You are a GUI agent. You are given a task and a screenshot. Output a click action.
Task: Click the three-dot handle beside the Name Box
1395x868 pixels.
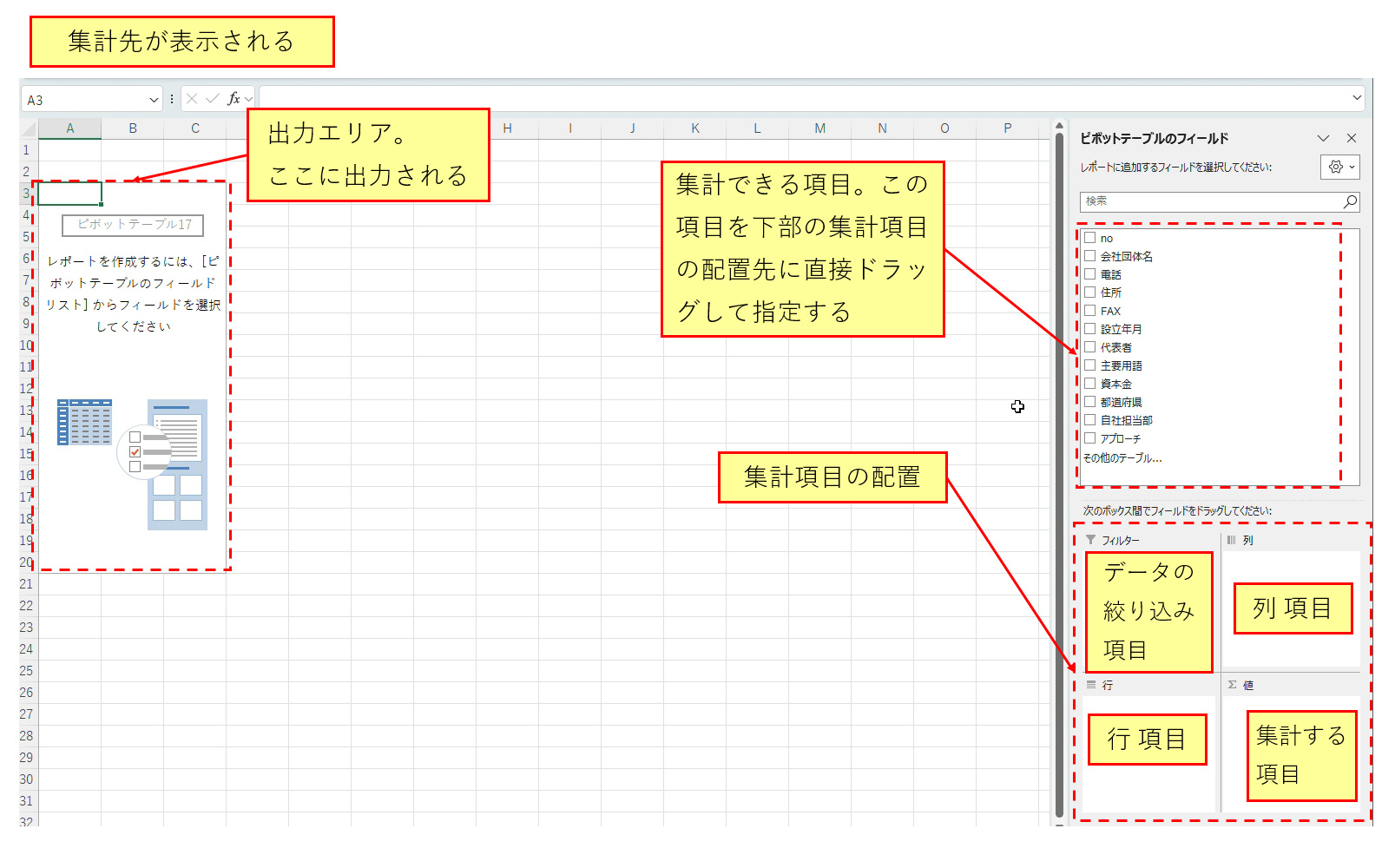(172, 99)
